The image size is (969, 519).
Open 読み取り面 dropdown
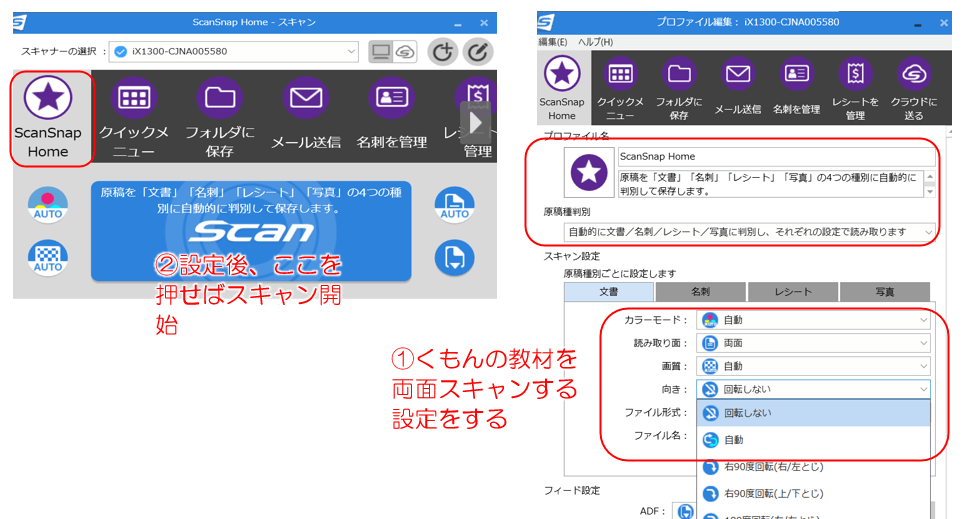(x=813, y=343)
